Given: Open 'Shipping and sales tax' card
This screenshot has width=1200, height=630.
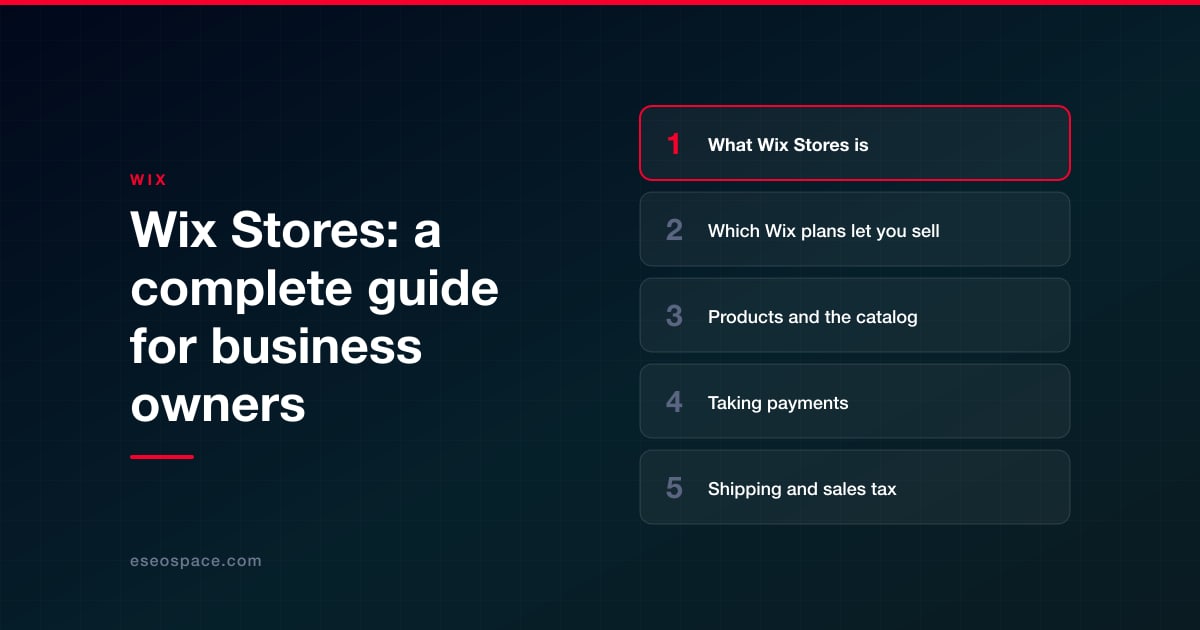Looking at the screenshot, I should coord(855,487).
